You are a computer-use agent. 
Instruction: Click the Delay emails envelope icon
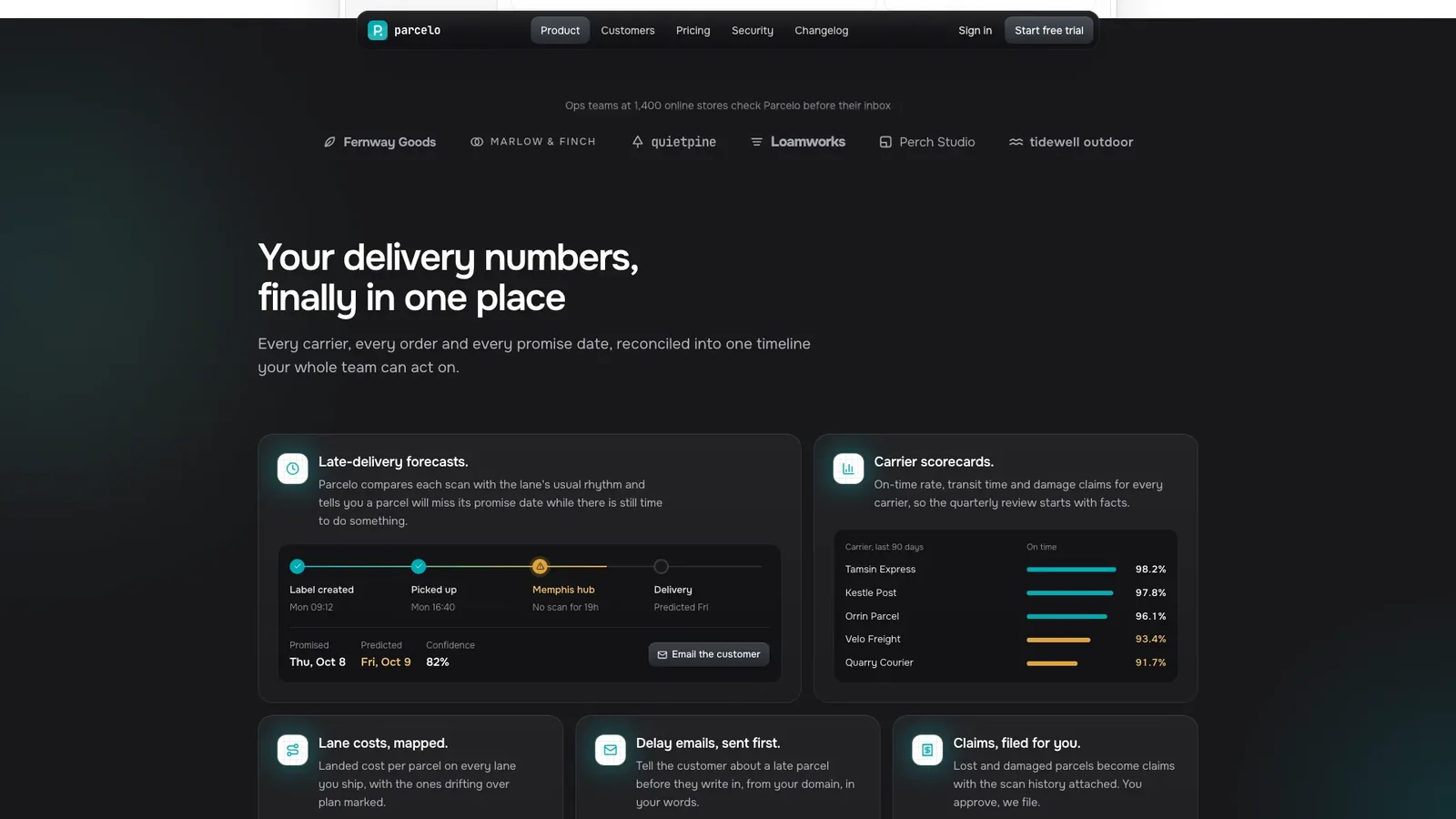610,750
